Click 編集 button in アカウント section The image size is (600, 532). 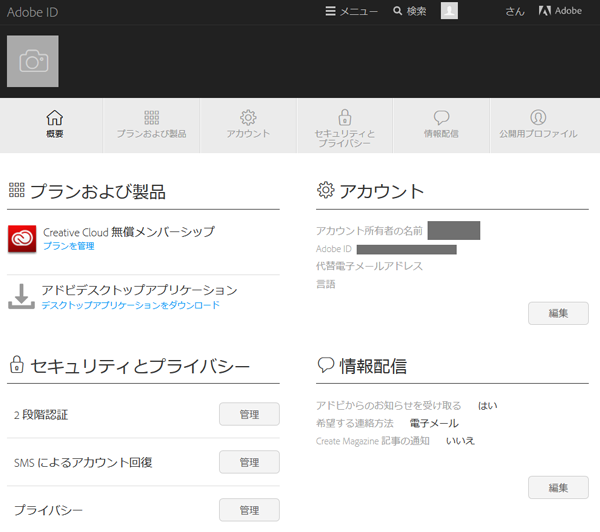point(558,313)
